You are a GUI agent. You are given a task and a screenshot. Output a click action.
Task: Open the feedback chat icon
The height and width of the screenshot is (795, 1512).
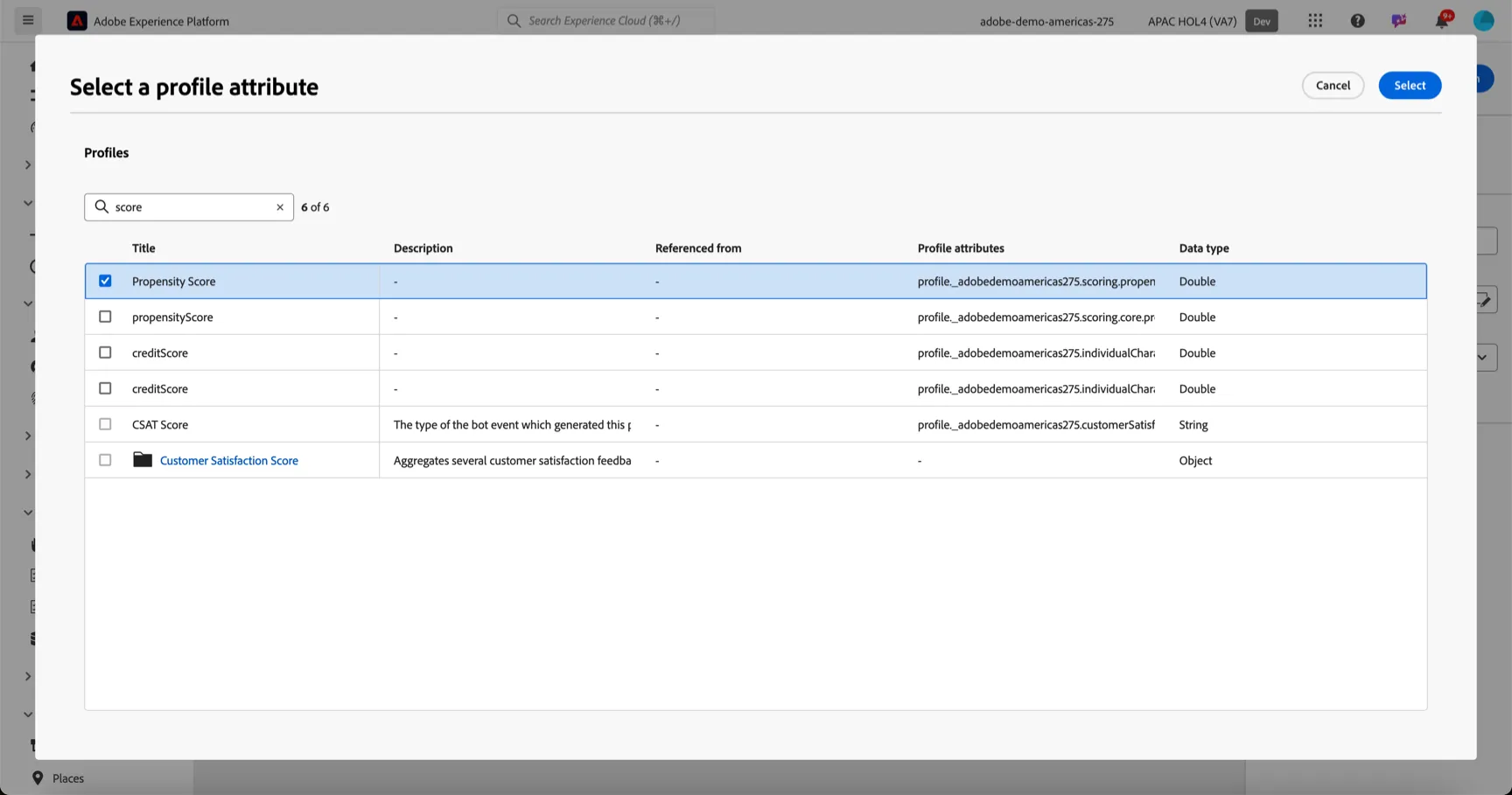[x=1399, y=21]
